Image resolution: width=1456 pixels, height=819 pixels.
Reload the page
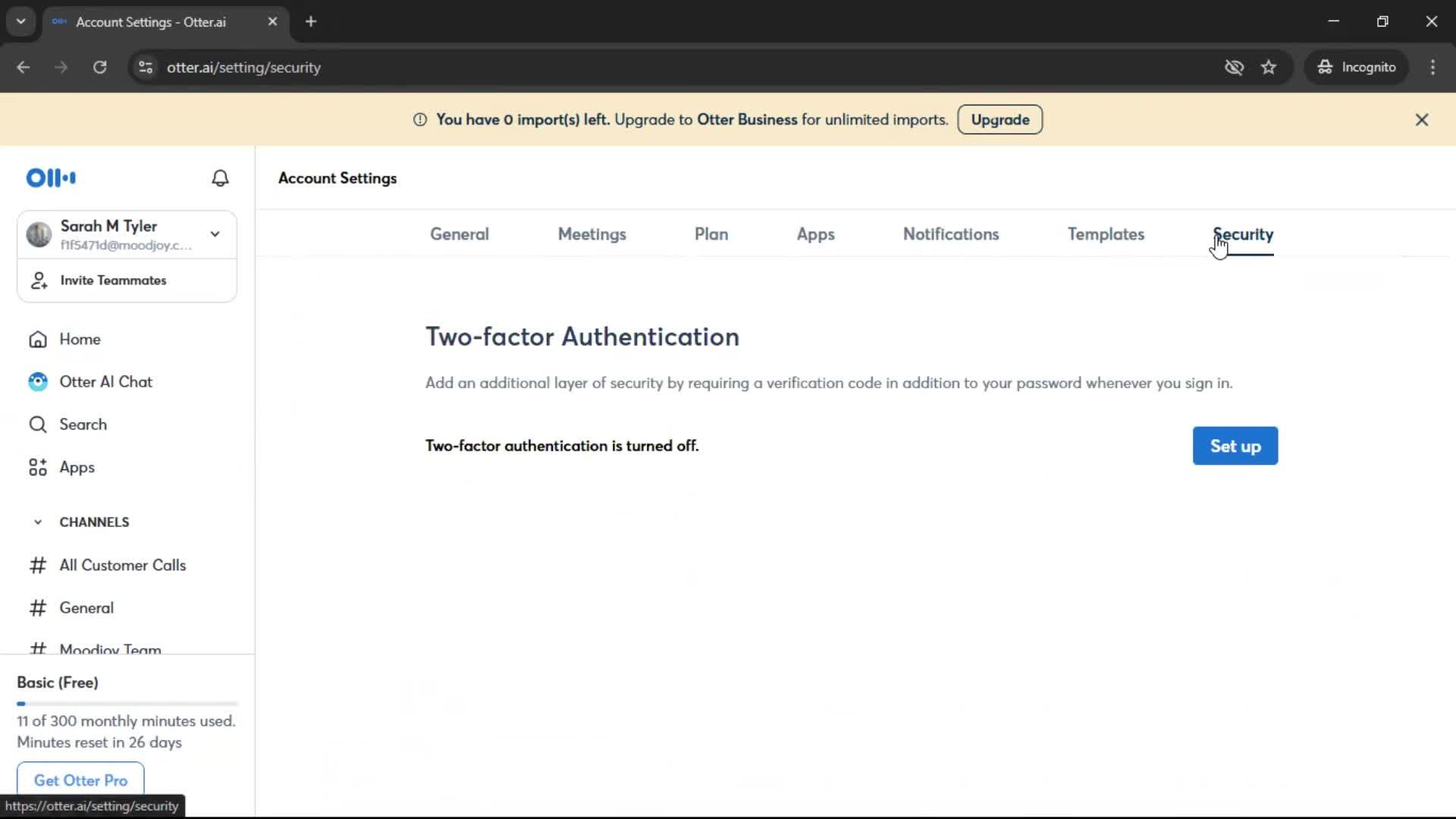(x=100, y=67)
